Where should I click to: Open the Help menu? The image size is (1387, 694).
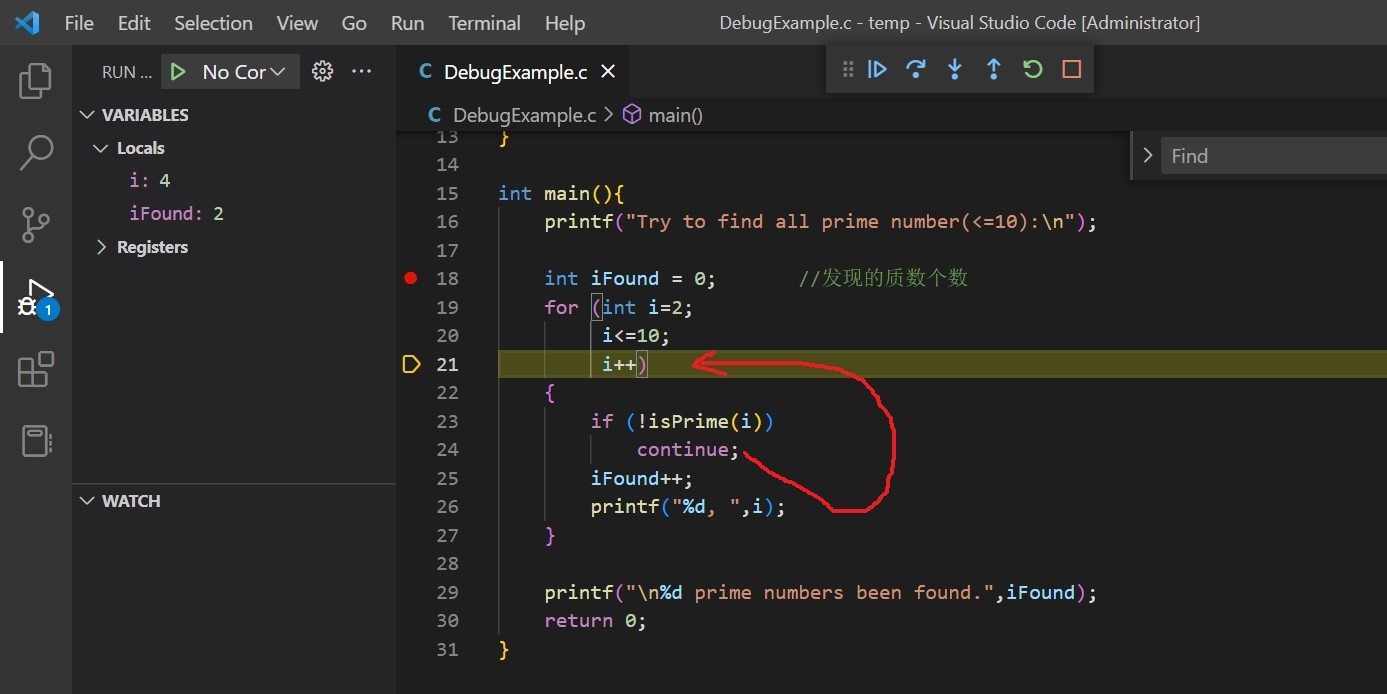click(x=565, y=23)
